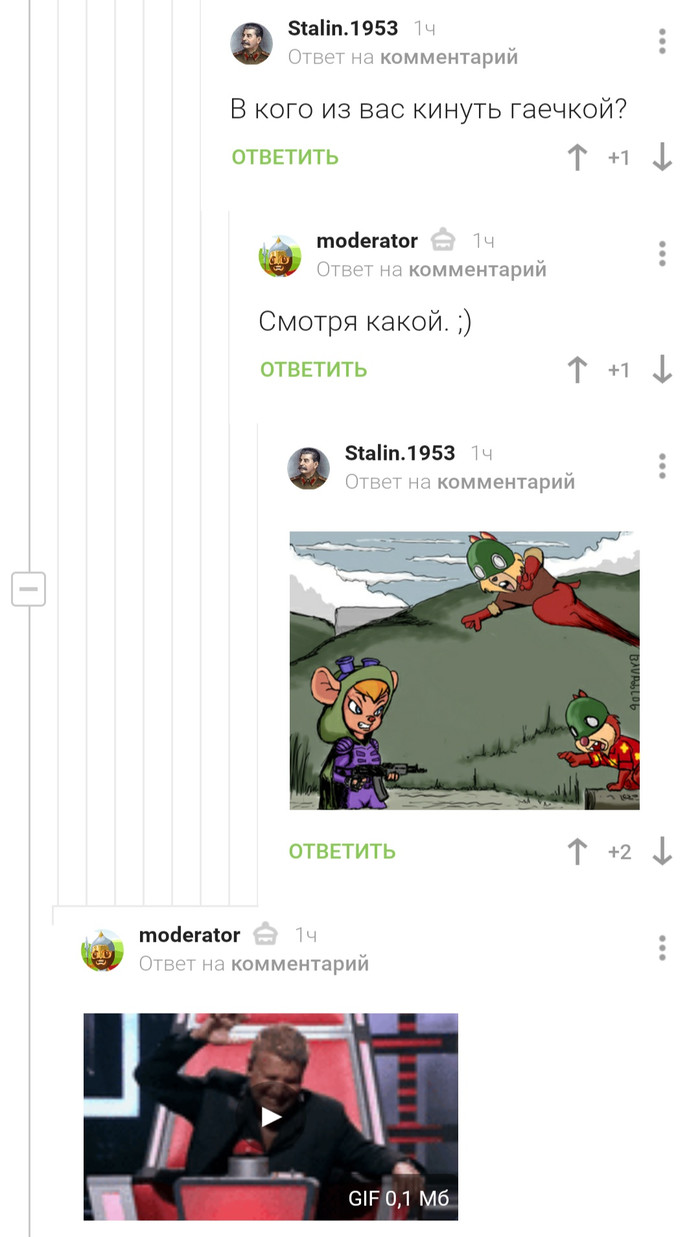
Task: Open moderator profile on the GIF comment
Action: click(189, 935)
